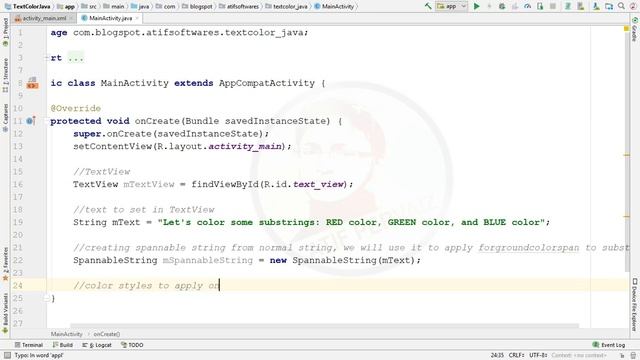Click the horizontal scrollbar of the editor
The image size is (640, 360).
(x=324, y=326)
